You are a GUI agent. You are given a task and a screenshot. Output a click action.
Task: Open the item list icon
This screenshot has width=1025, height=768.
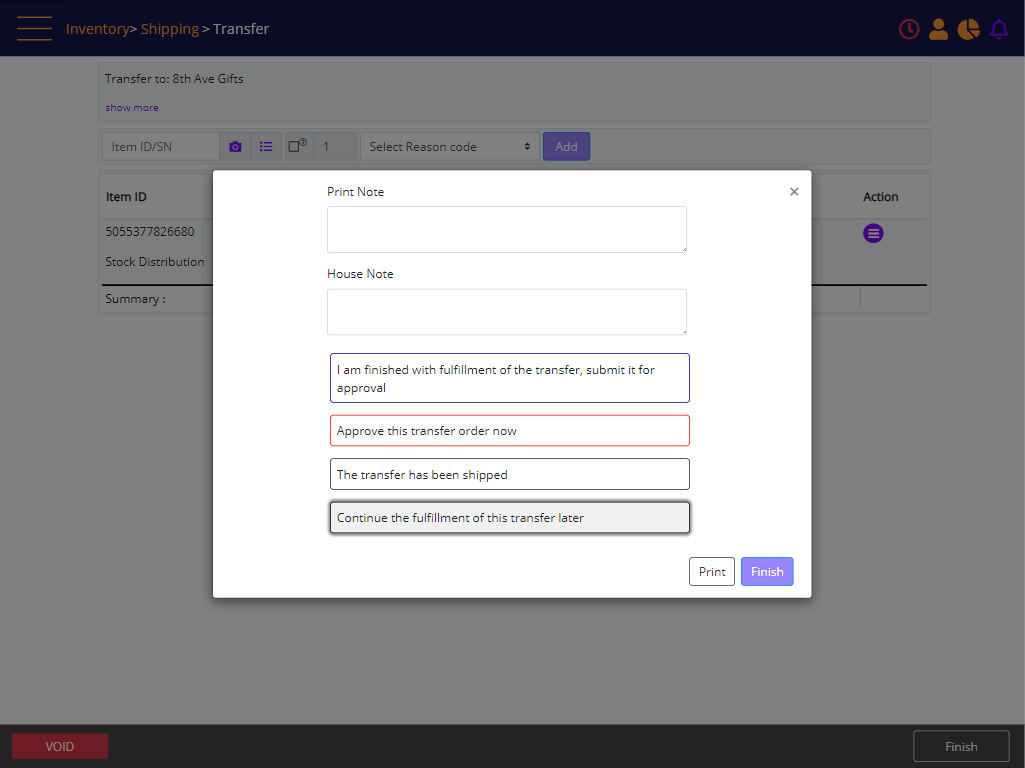[266, 146]
